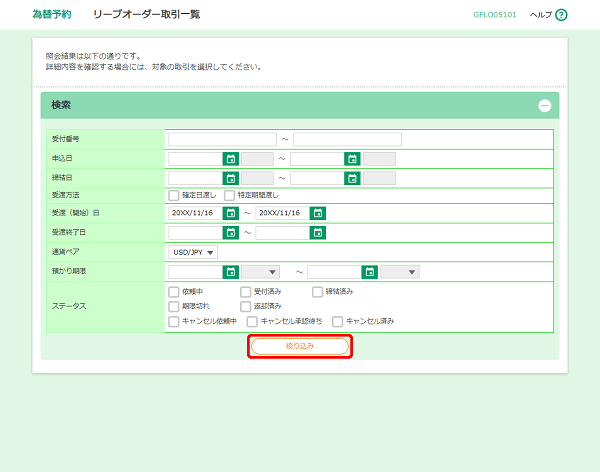Open calendar for 締結日 end date
The height and width of the screenshot is (472, 600).
tap(352, 178)
